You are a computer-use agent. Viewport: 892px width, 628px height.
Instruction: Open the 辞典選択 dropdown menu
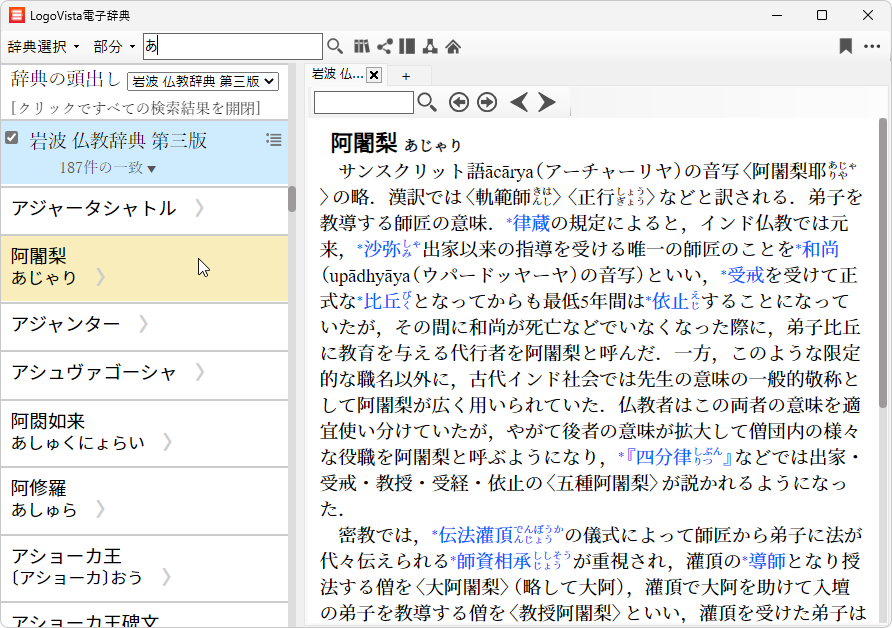(x=44, y=47)
